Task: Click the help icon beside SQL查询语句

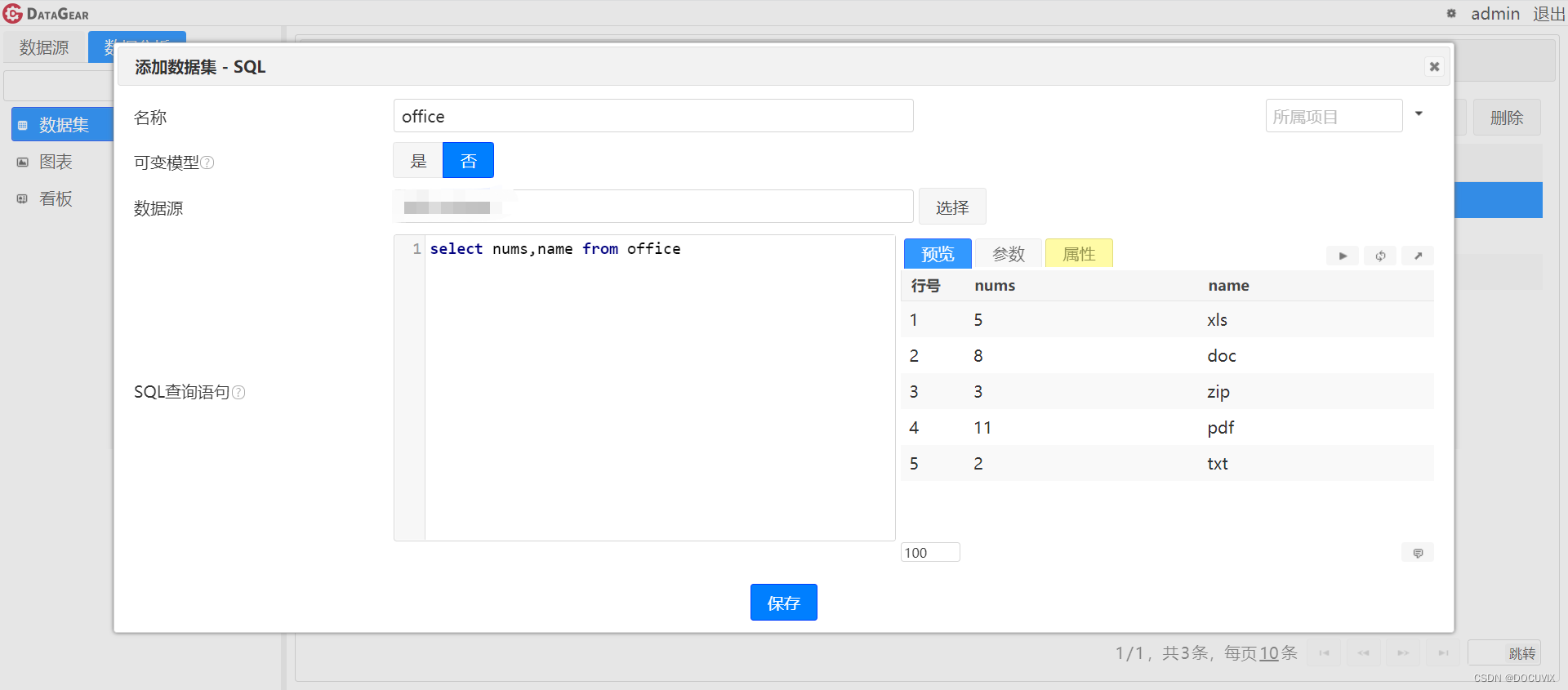Action: [238, 393]
